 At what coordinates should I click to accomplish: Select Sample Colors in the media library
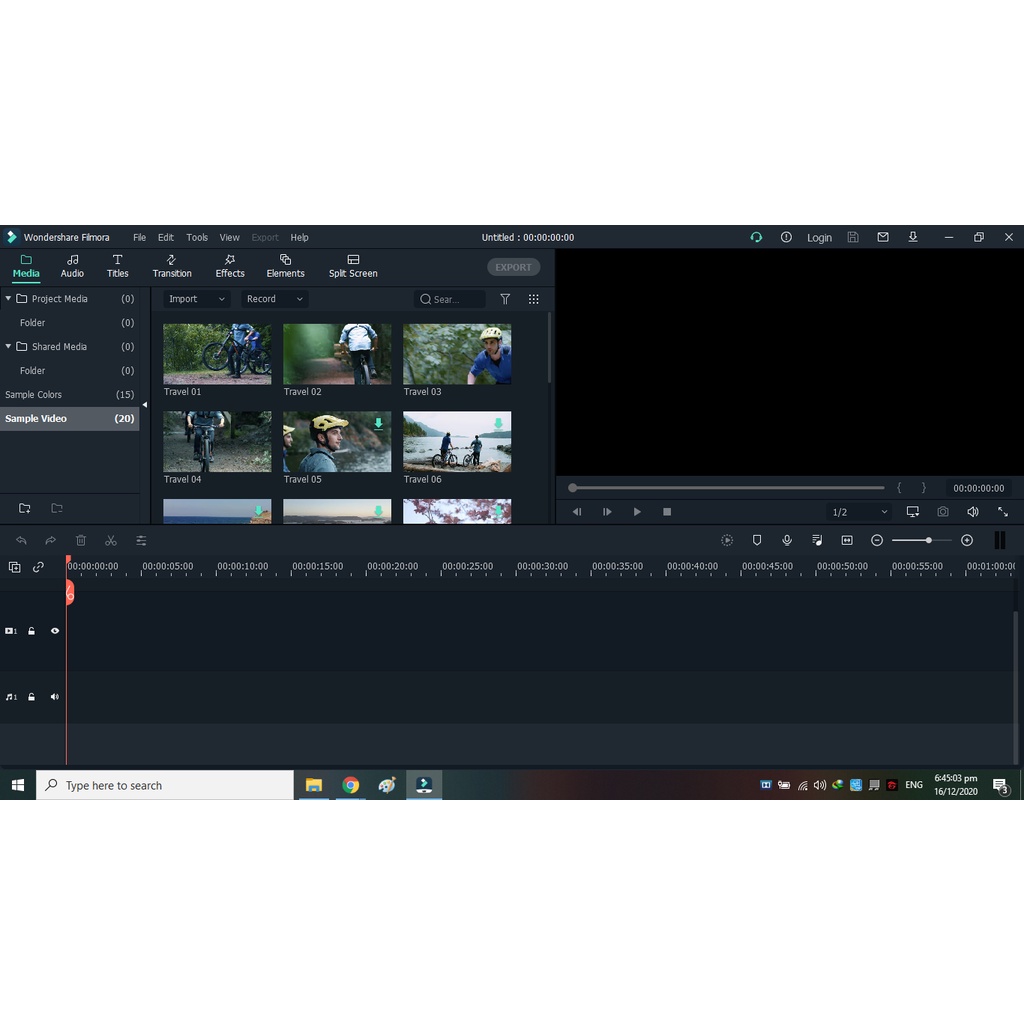pos(34,395)
